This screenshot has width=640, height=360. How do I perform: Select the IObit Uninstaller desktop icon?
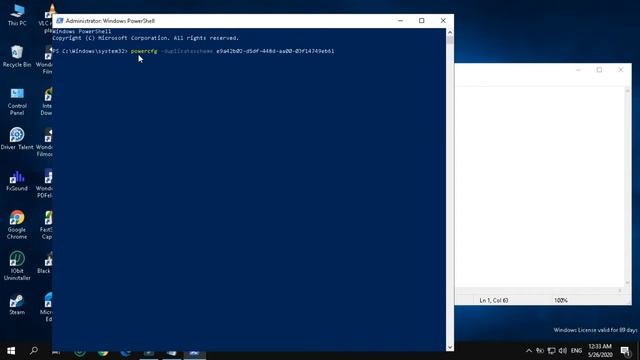coord(17,266)
